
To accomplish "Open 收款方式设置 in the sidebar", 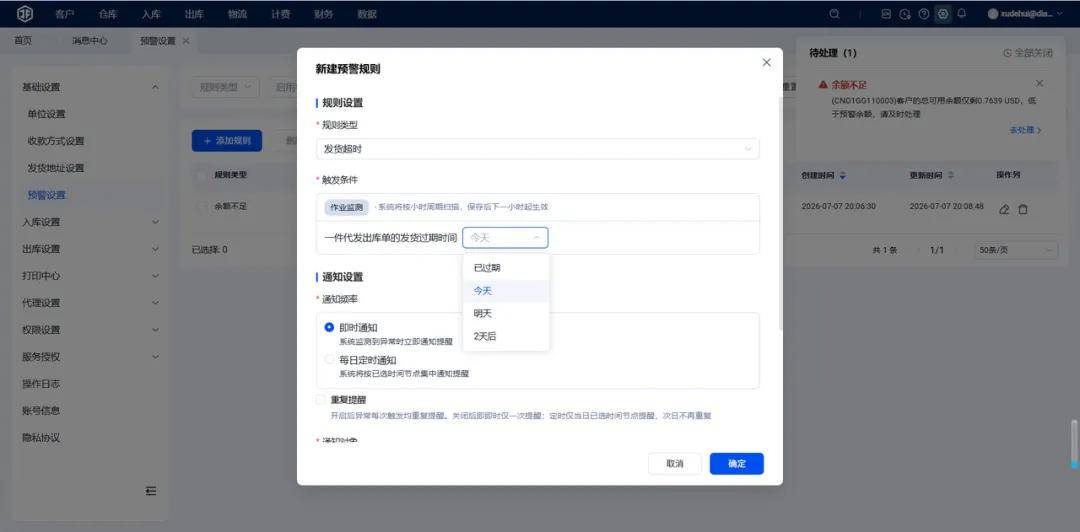I will pos(56,141).
